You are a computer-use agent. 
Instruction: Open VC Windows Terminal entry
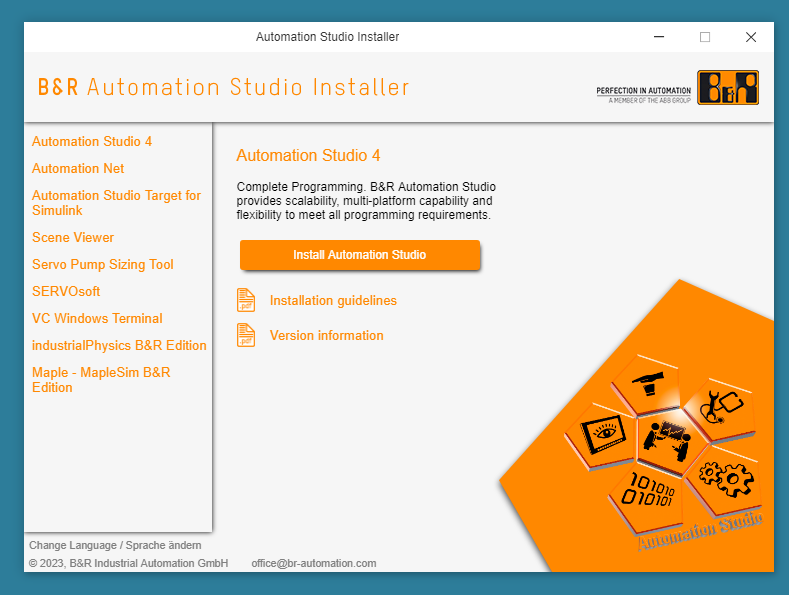click(97, 319)
